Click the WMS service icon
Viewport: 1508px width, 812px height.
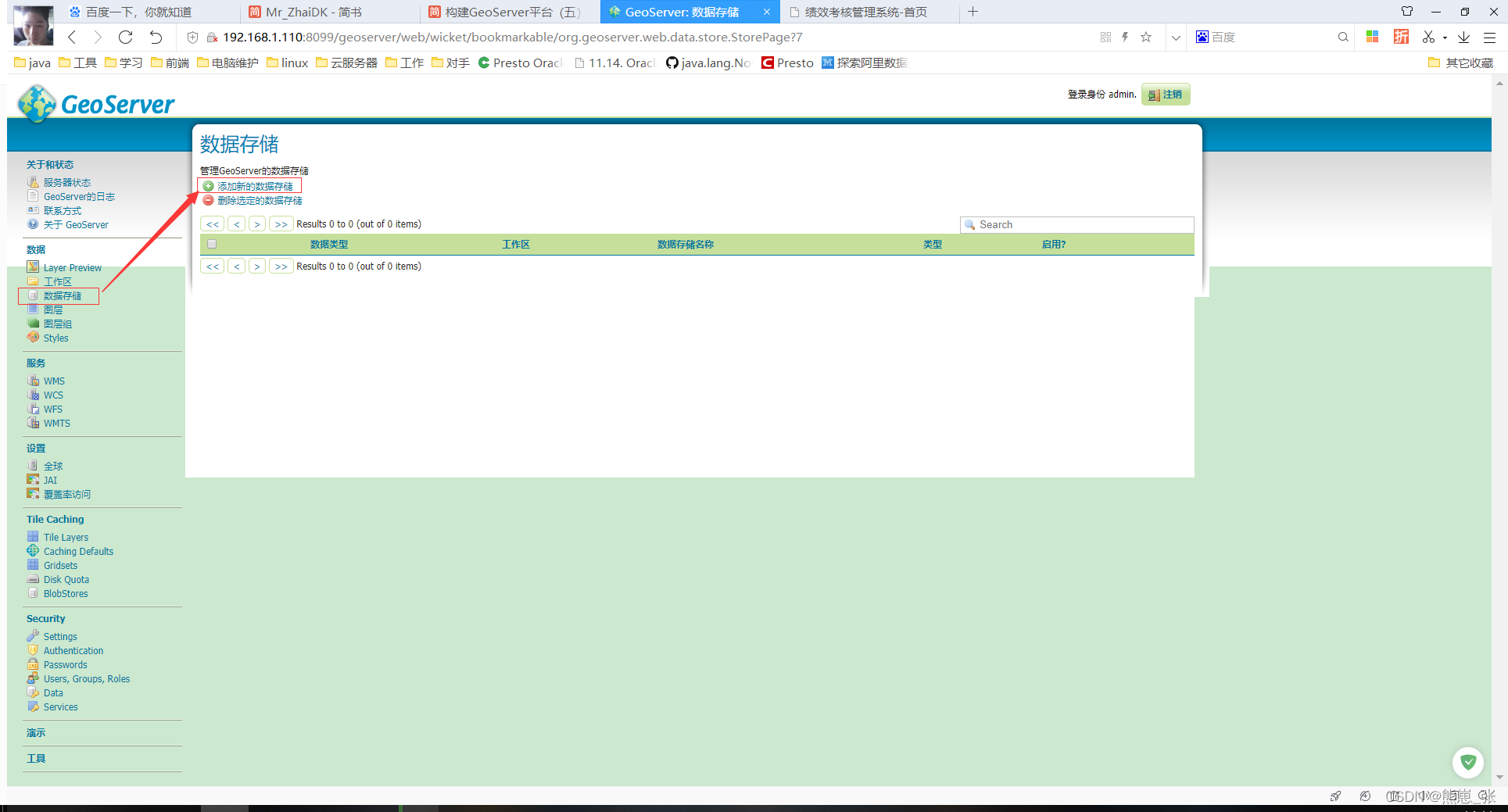[33, 381]
